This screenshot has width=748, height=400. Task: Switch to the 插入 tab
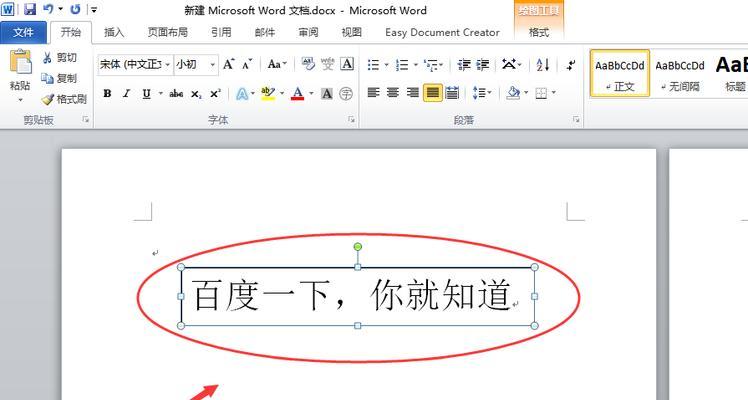click(x=114, y=32)
